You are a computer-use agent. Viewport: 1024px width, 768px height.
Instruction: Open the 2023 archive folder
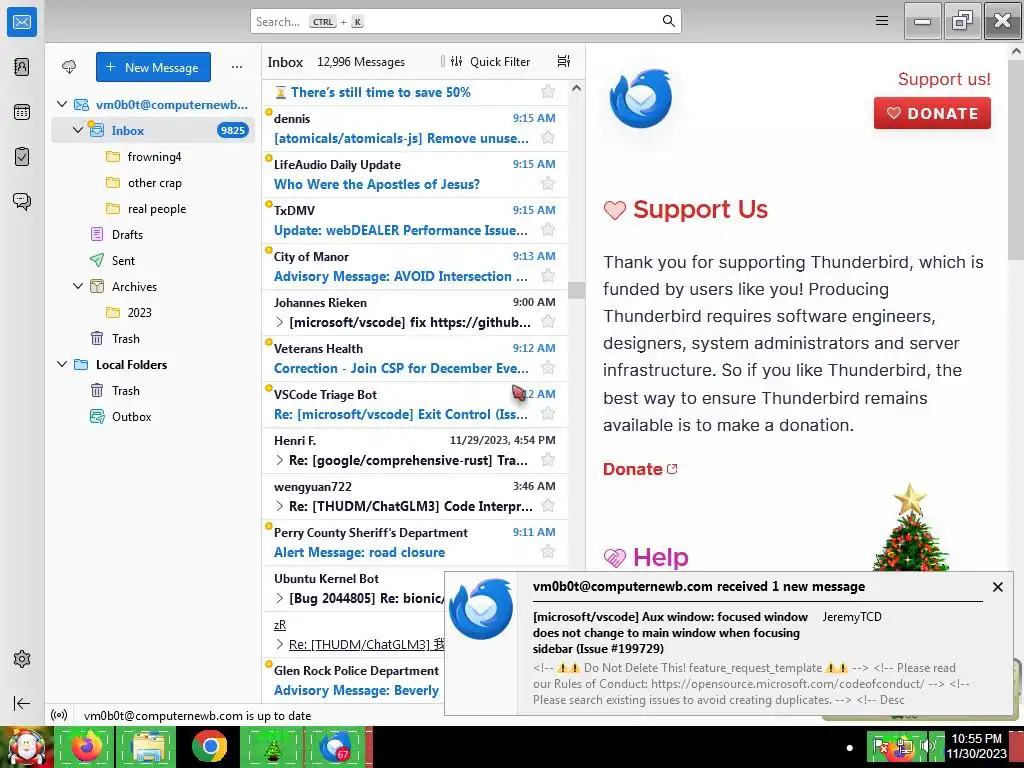[153, 312]
